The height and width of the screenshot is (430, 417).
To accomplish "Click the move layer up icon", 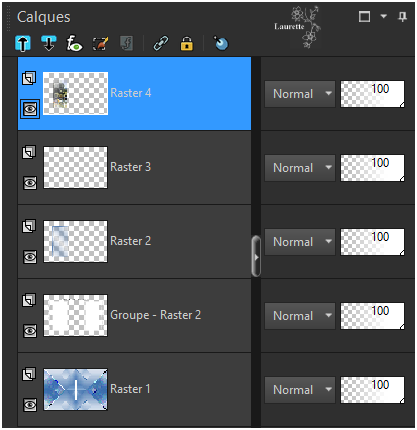I will [x=23, y=43].
